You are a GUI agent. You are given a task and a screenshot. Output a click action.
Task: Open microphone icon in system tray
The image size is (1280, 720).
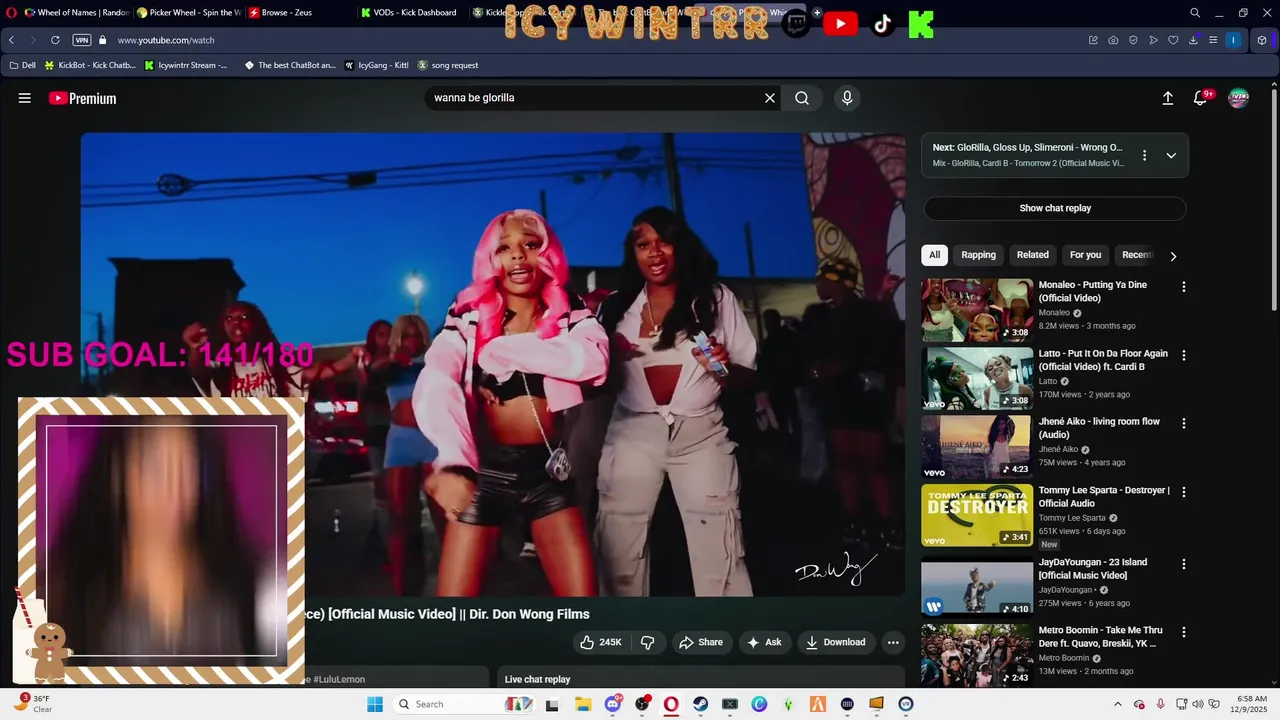(x=1160, y=704)
